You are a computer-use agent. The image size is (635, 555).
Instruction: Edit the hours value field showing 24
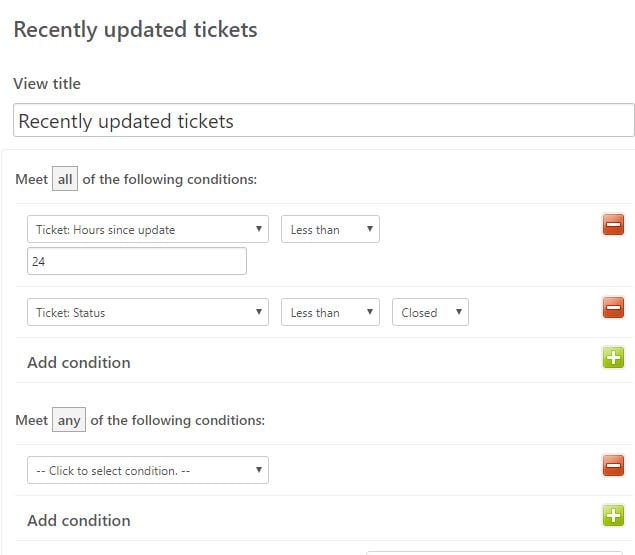[x=136, y=261]
